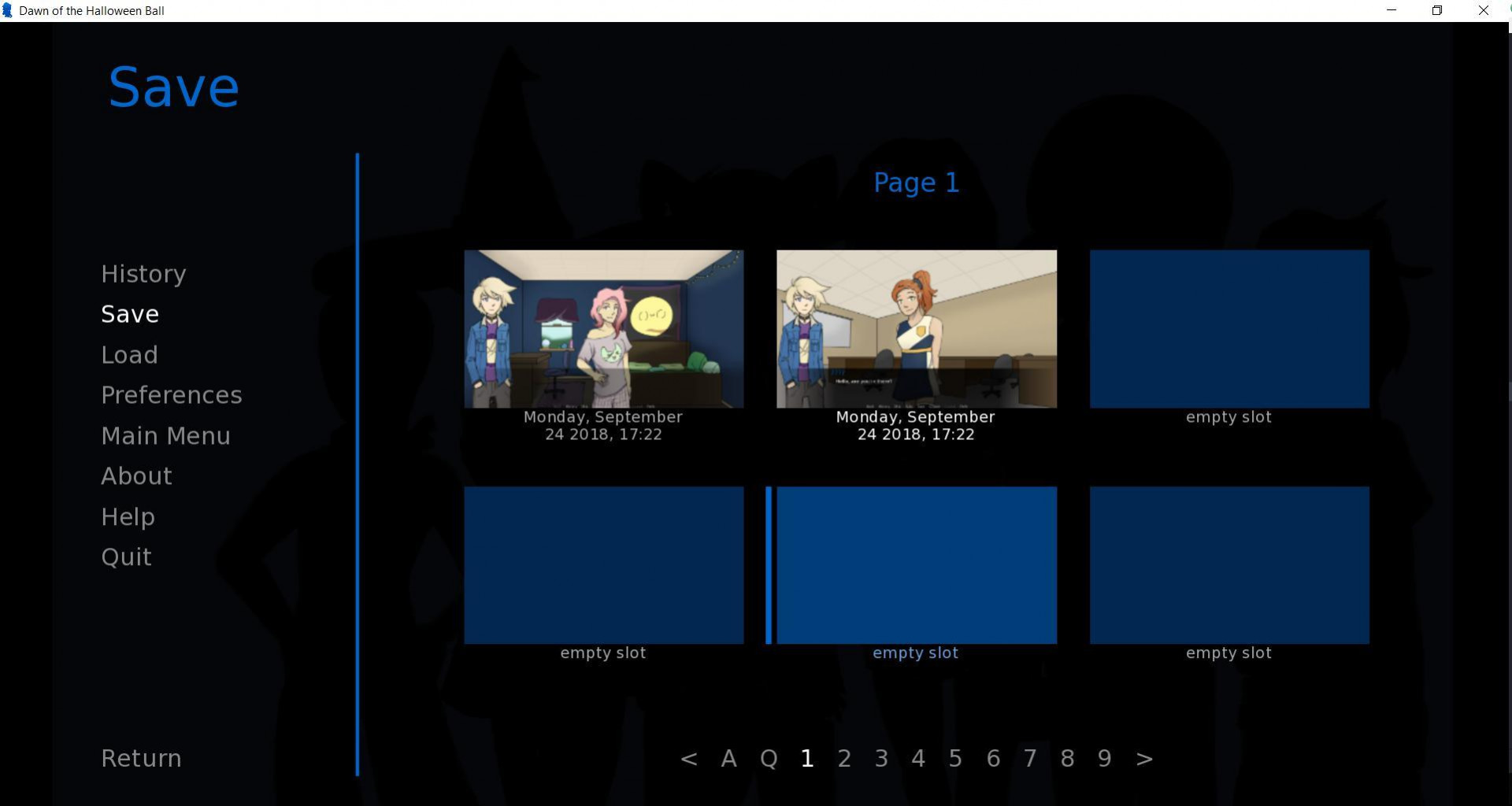
Task: Close the Dawn of the Halloween Ball window
Action: 1483,10
